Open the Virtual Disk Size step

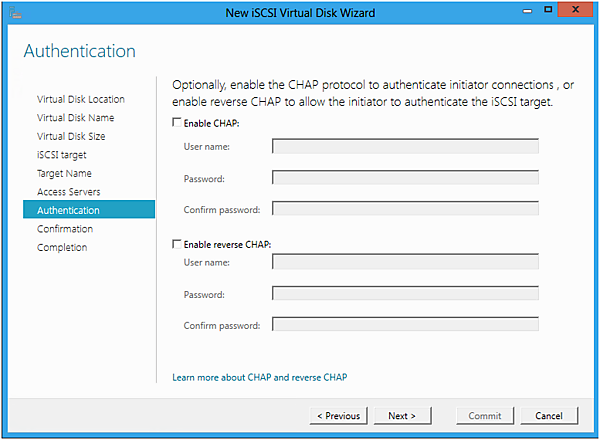[x=71, y=136]
